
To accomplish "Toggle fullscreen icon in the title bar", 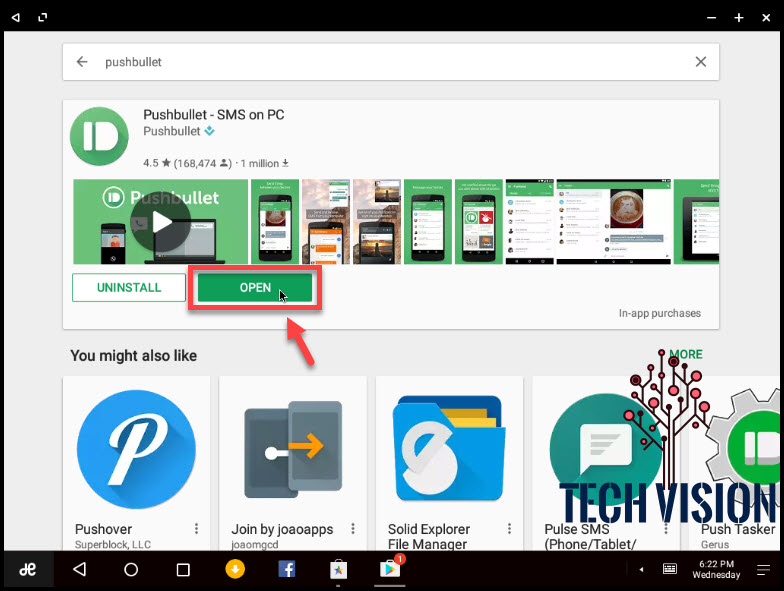I will click(x=43, y=18).
